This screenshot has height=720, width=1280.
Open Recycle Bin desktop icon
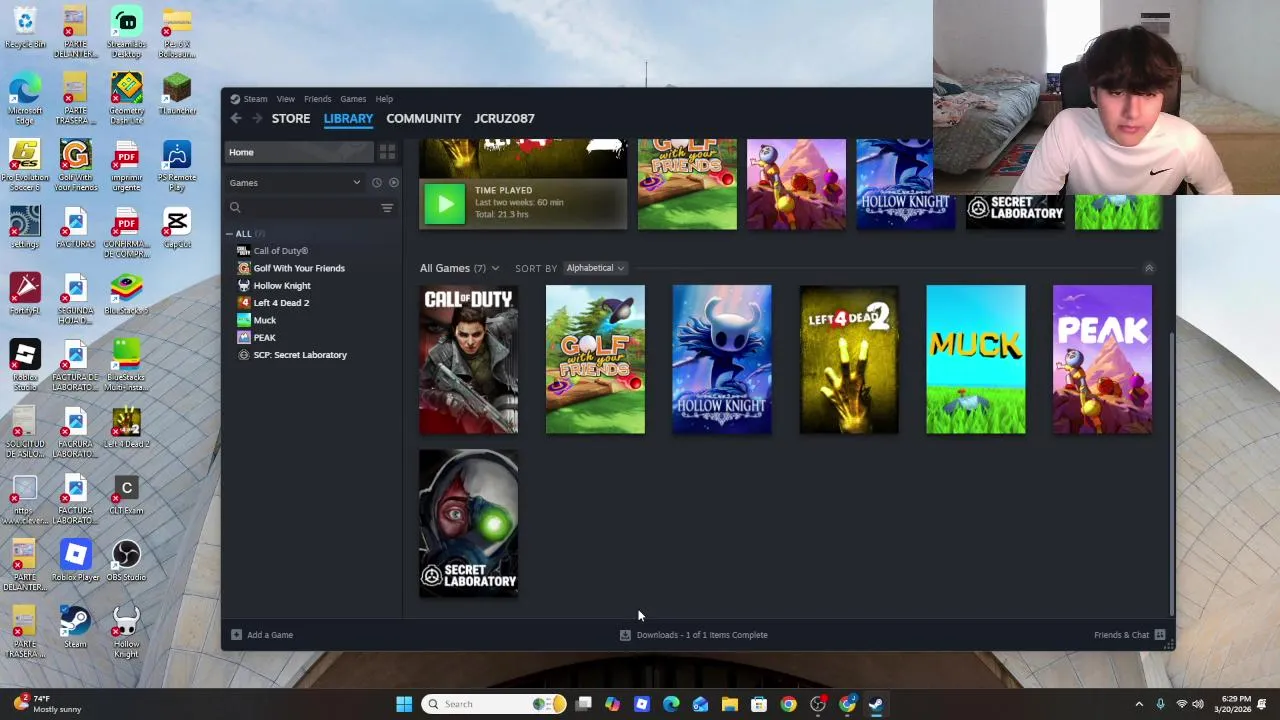tap(25, 29)
